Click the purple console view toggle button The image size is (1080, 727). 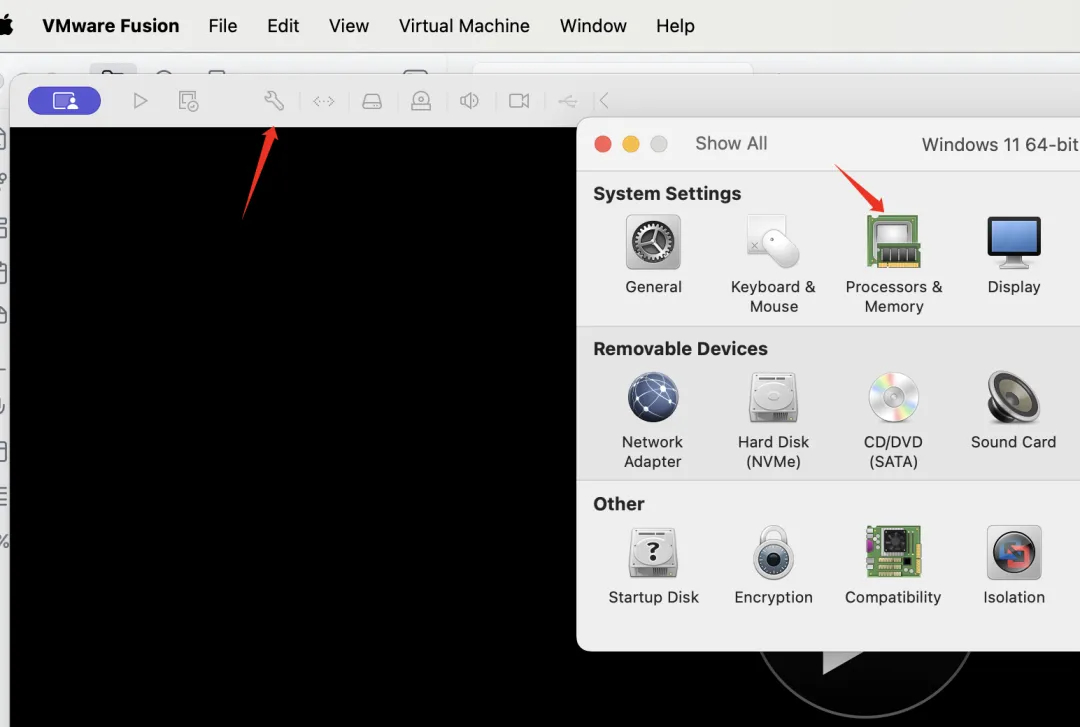[x=64, y=101]
